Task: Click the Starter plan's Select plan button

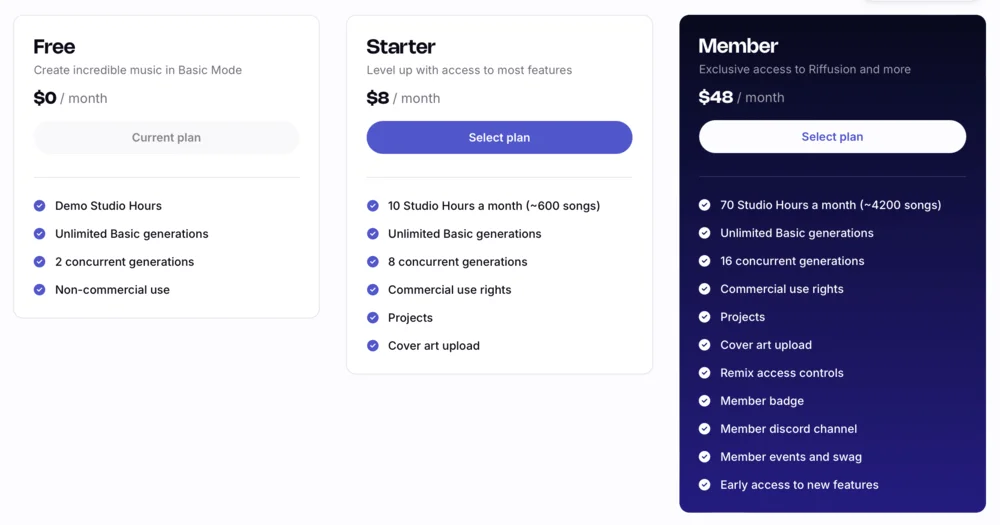Action: tap(499, 138)
